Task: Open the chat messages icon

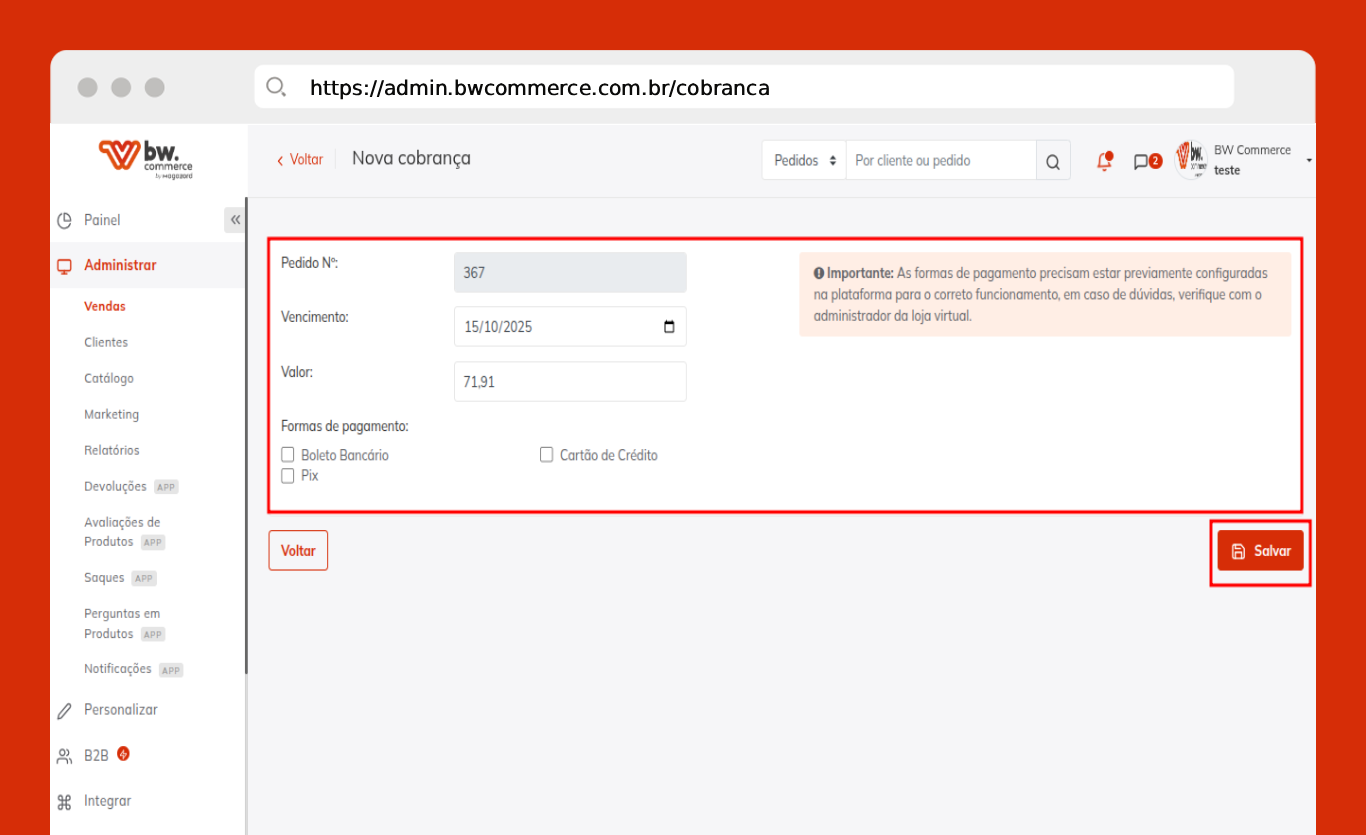Action: pyautogui.click(x=1141, y=161)
